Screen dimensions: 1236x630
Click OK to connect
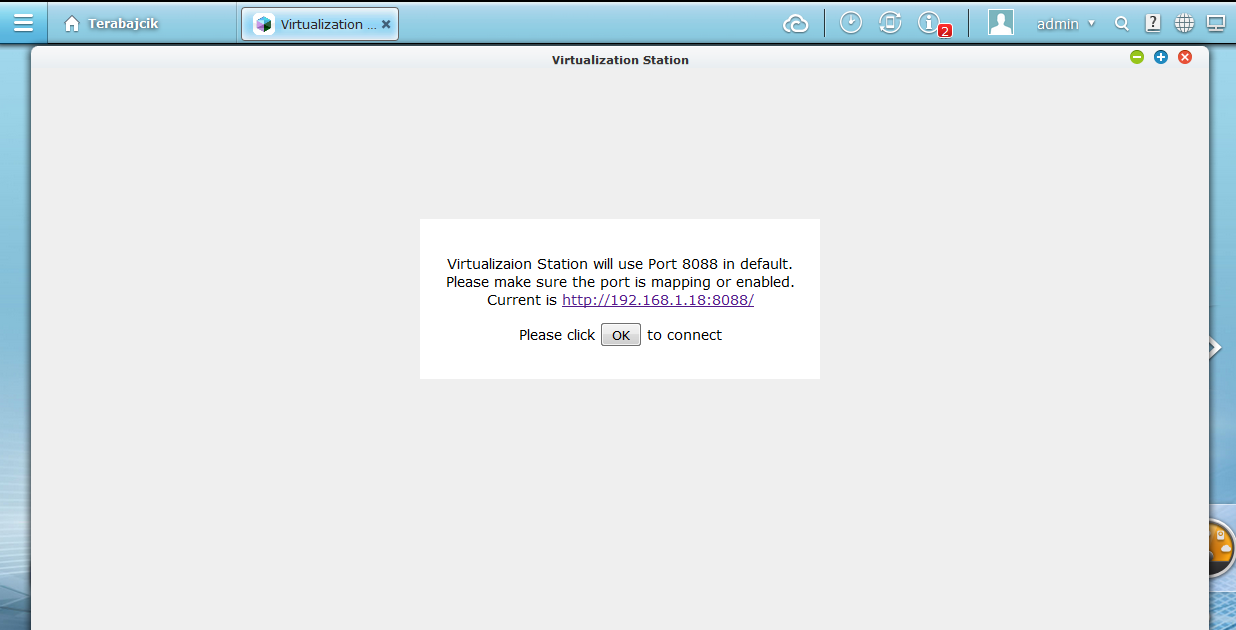point(621,335)
